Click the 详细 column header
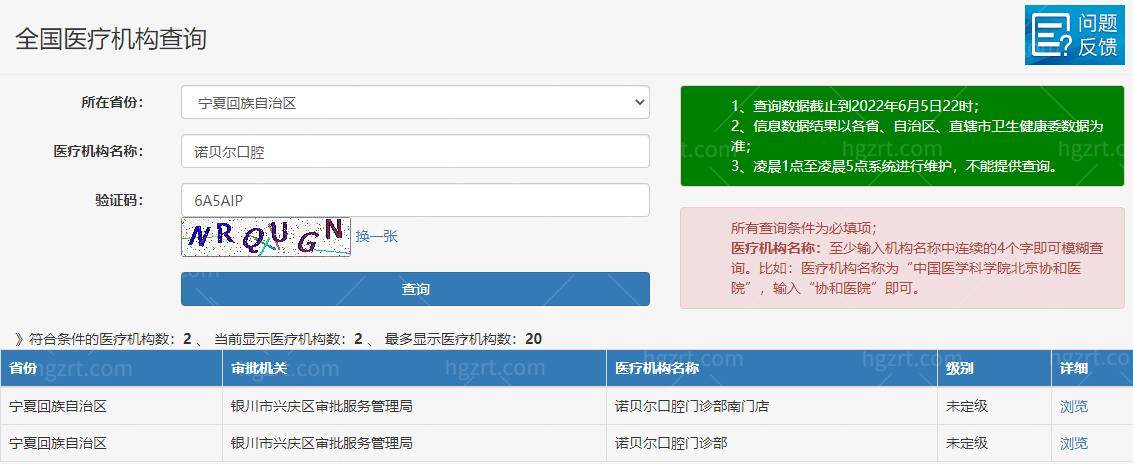The image size is (1133, 464). click(1092, 369)
